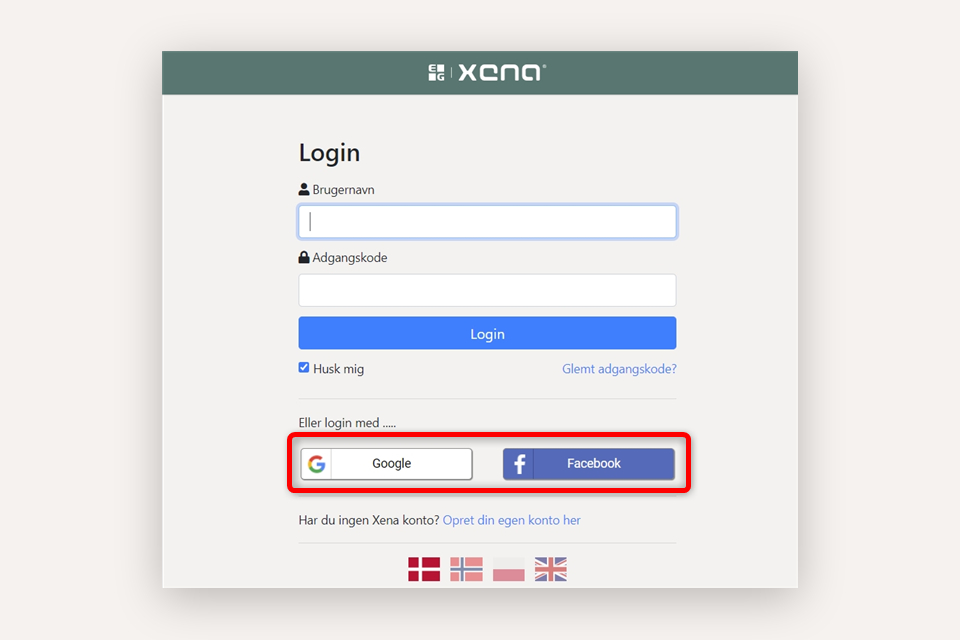Click the person icon beside Brugernavn
This screenshot has height=640, width=960.
[303, 188]
